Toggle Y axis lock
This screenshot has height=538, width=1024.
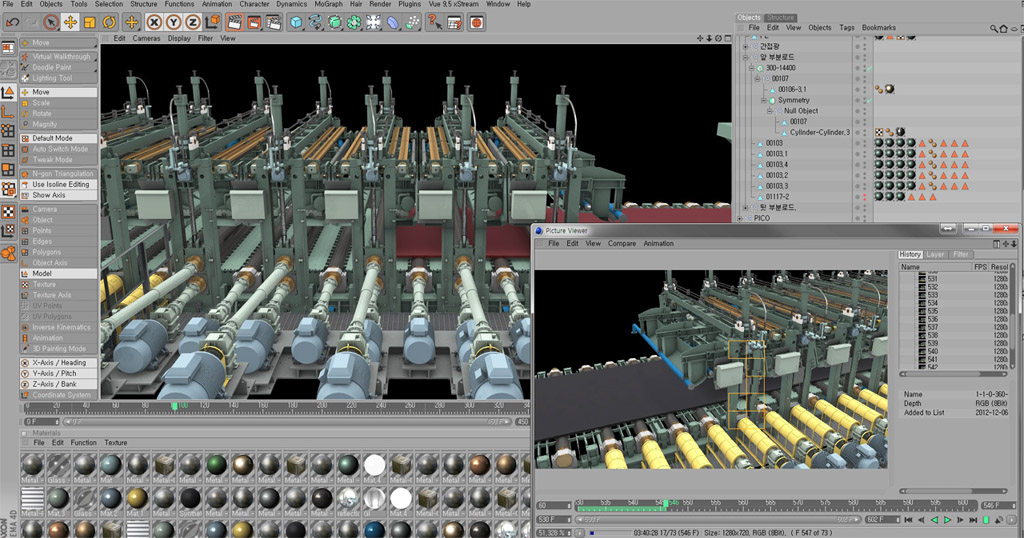pos(173,22)
